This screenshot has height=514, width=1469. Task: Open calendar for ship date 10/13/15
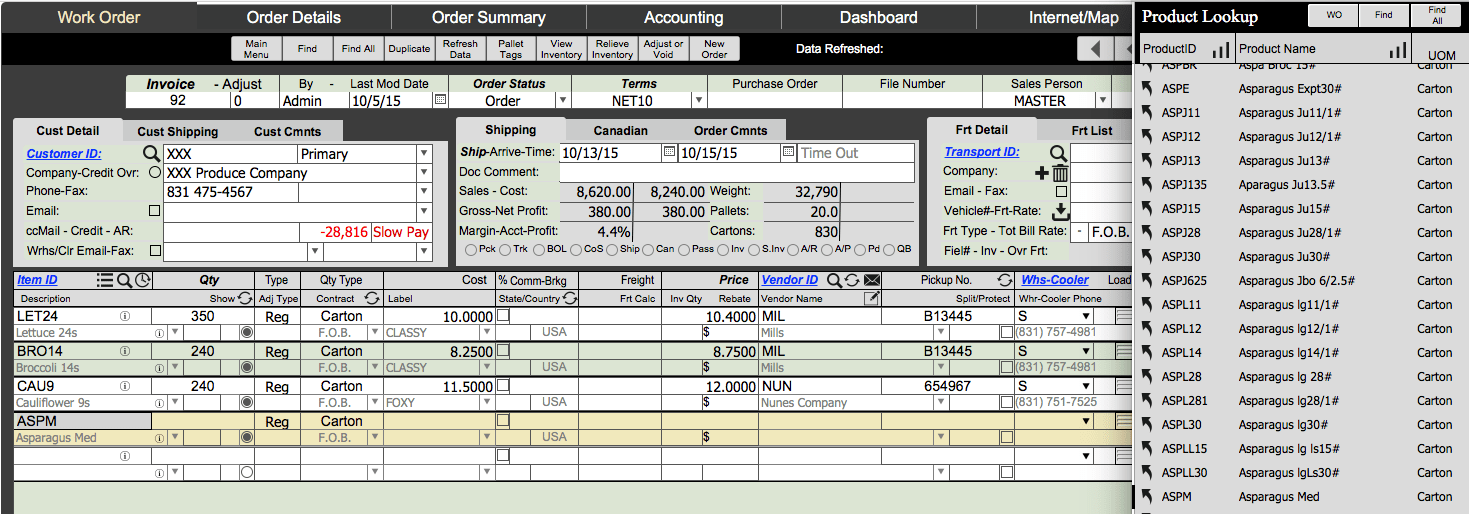[x=669, y=153]
